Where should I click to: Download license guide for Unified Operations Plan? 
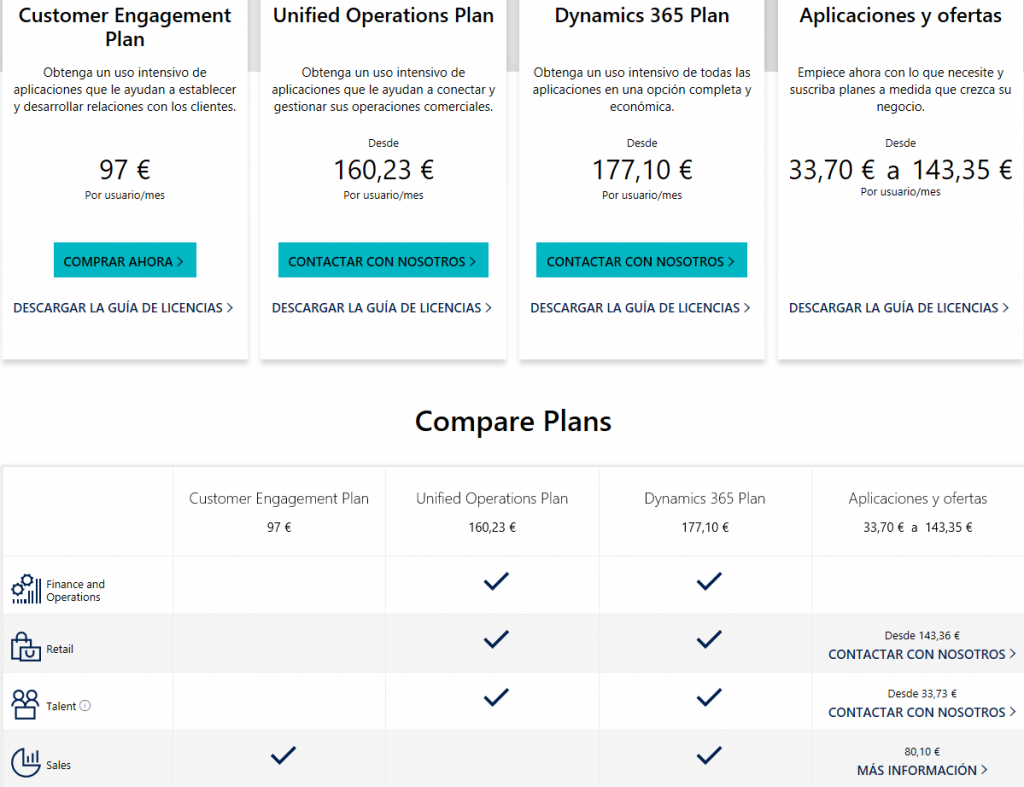tap(382, 308)
